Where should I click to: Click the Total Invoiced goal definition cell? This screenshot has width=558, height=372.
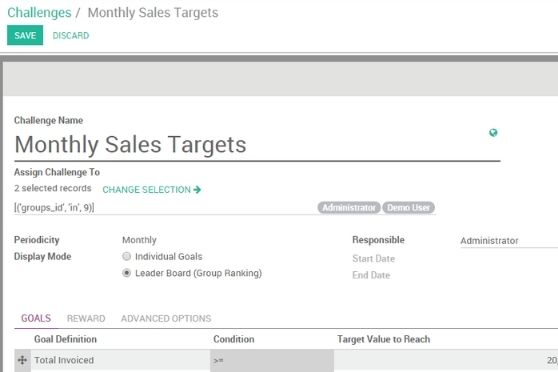click(120, 360)
